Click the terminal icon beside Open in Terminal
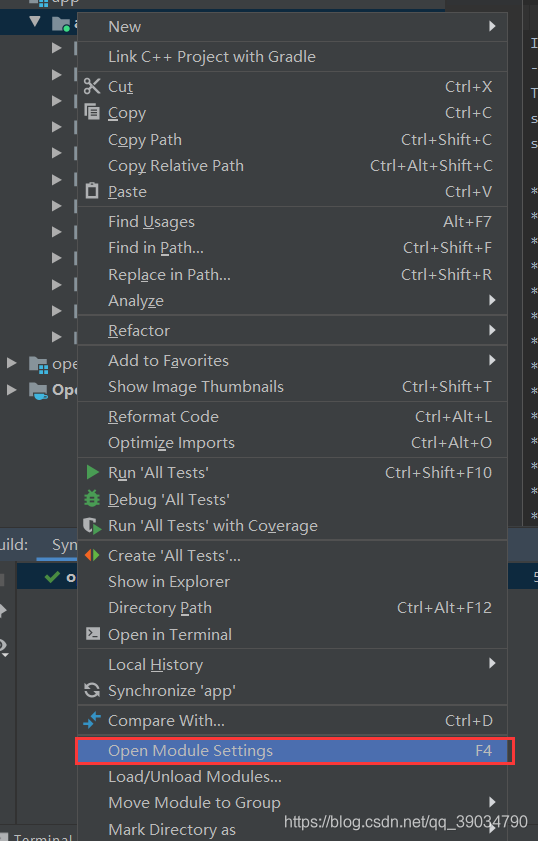The image size is (538, 841). (93, 634)
